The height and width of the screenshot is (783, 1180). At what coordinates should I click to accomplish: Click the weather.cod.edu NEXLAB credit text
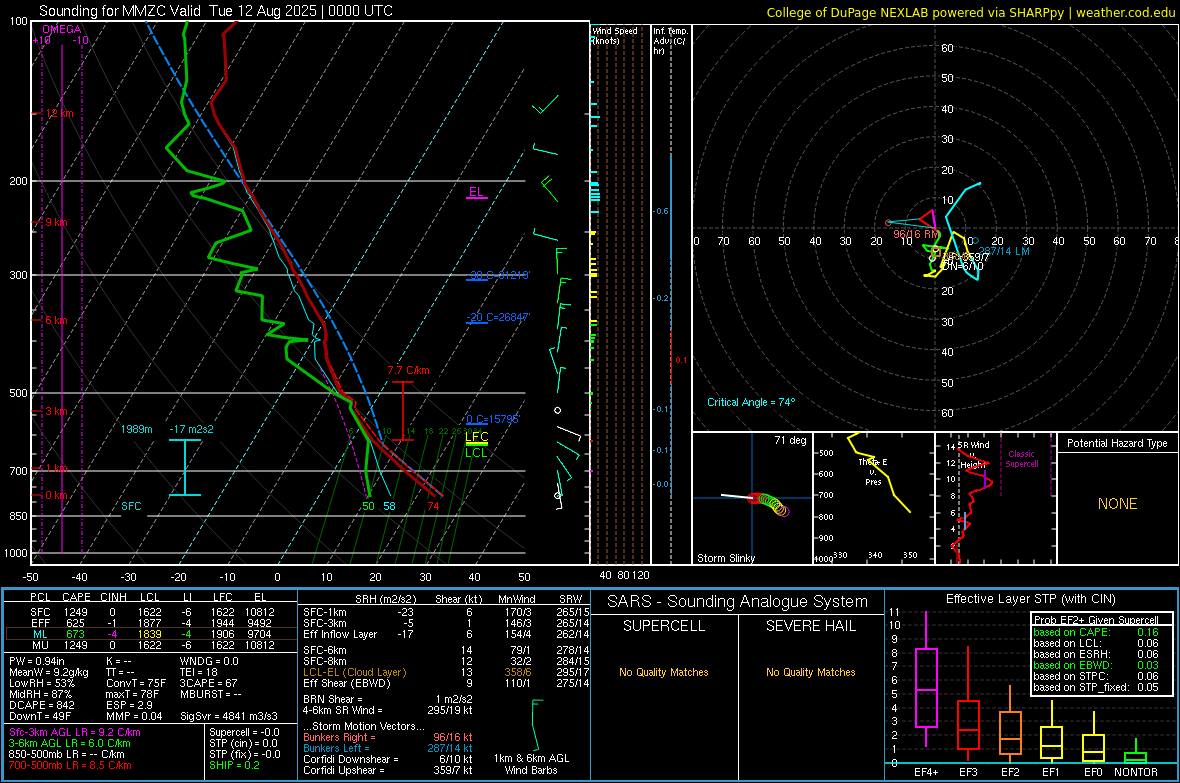click(971, 12)
